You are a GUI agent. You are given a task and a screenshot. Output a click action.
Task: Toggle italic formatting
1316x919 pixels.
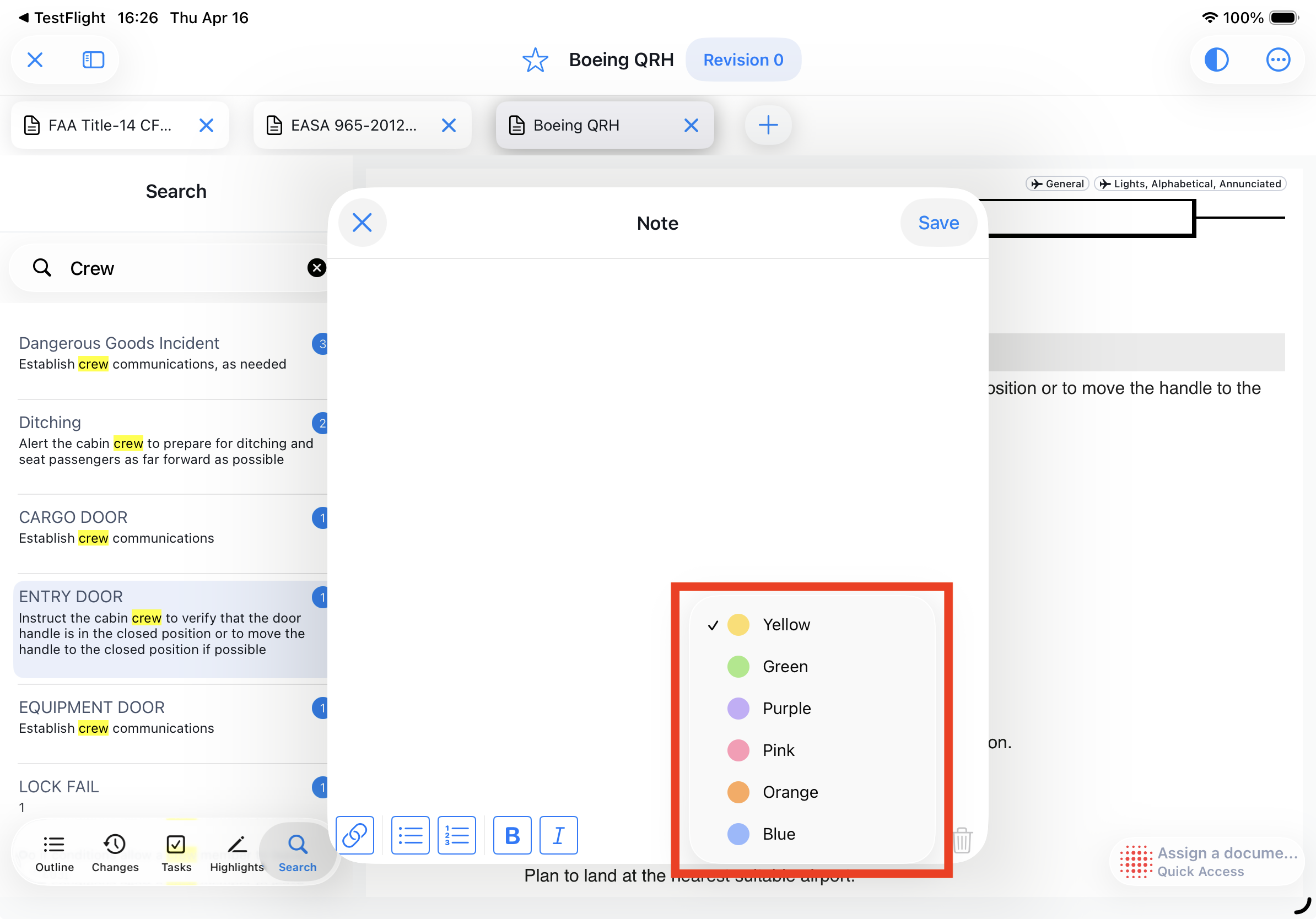click(x=558, y=835)
